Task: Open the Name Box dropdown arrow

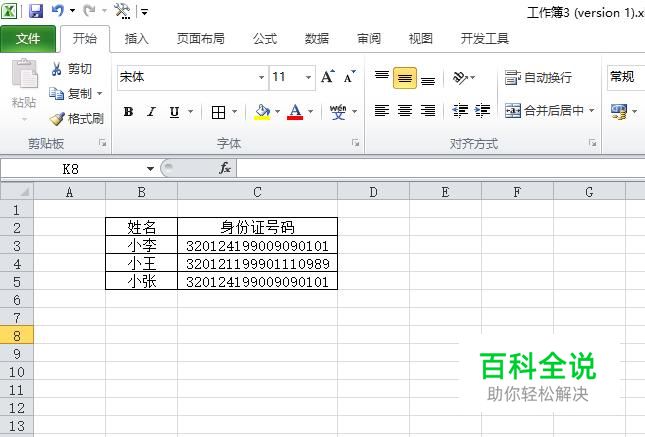Action: (x=150, y=169)
